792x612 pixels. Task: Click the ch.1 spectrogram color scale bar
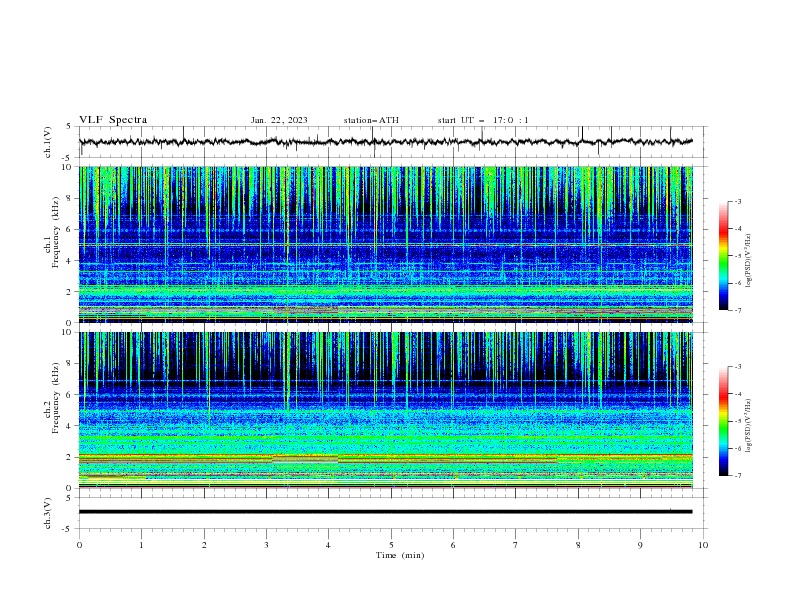pyautogui.click(x=723, y=256)
